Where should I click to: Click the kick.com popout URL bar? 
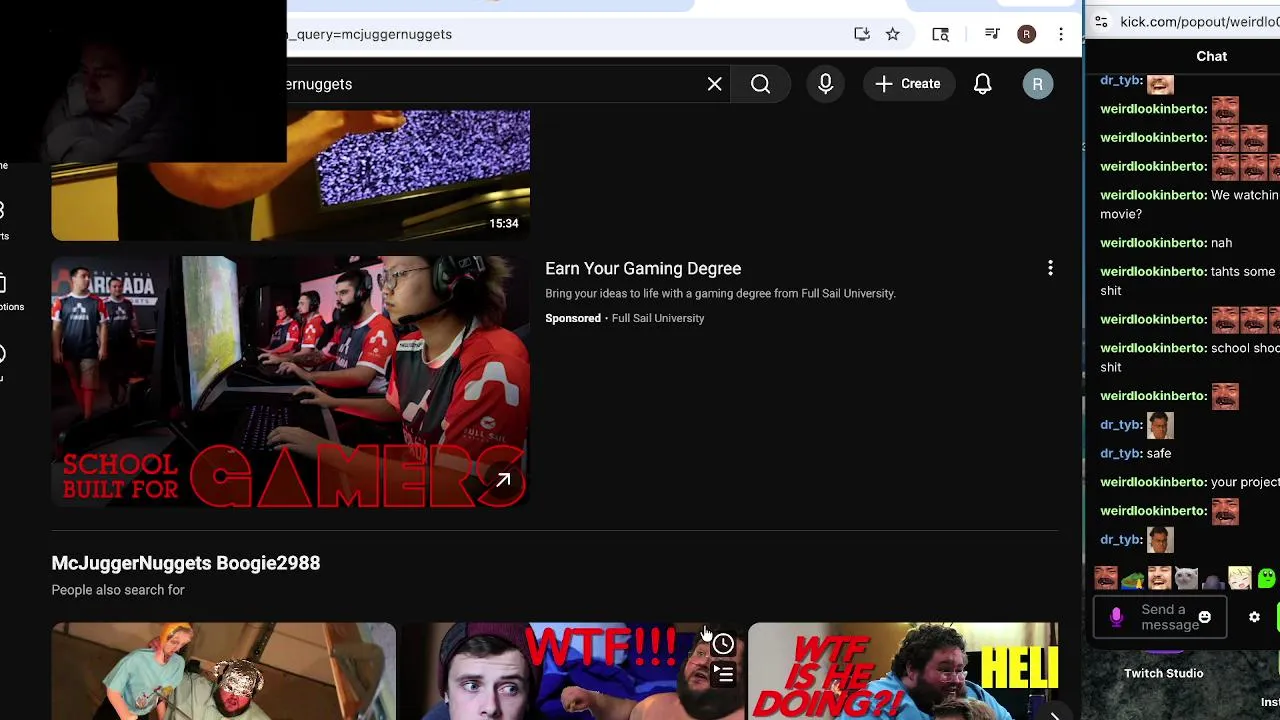(x=1198, y=22)
